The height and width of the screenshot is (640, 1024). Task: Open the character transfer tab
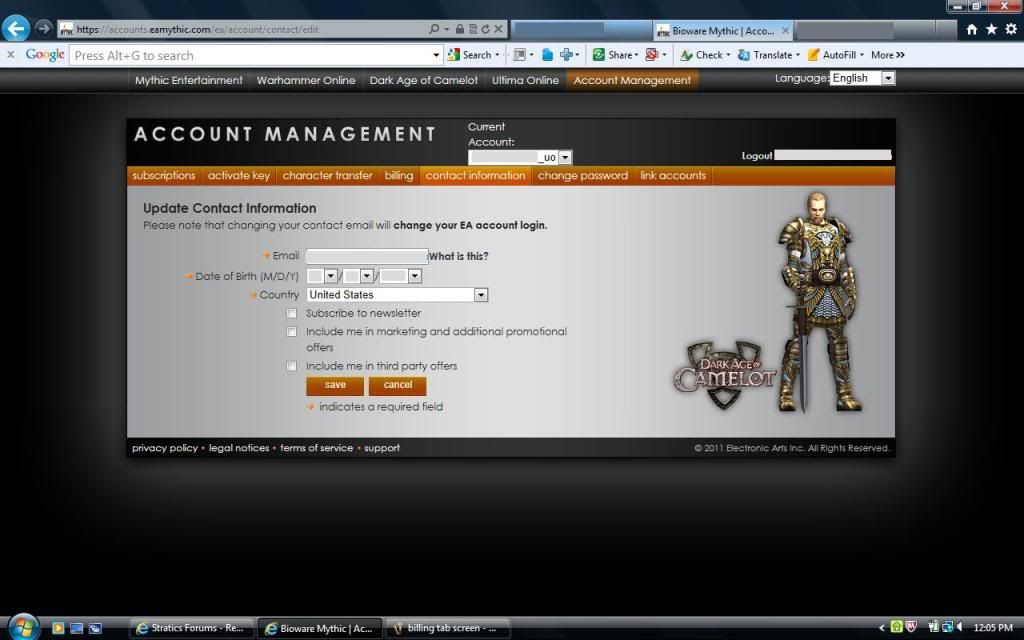(327, 176)
